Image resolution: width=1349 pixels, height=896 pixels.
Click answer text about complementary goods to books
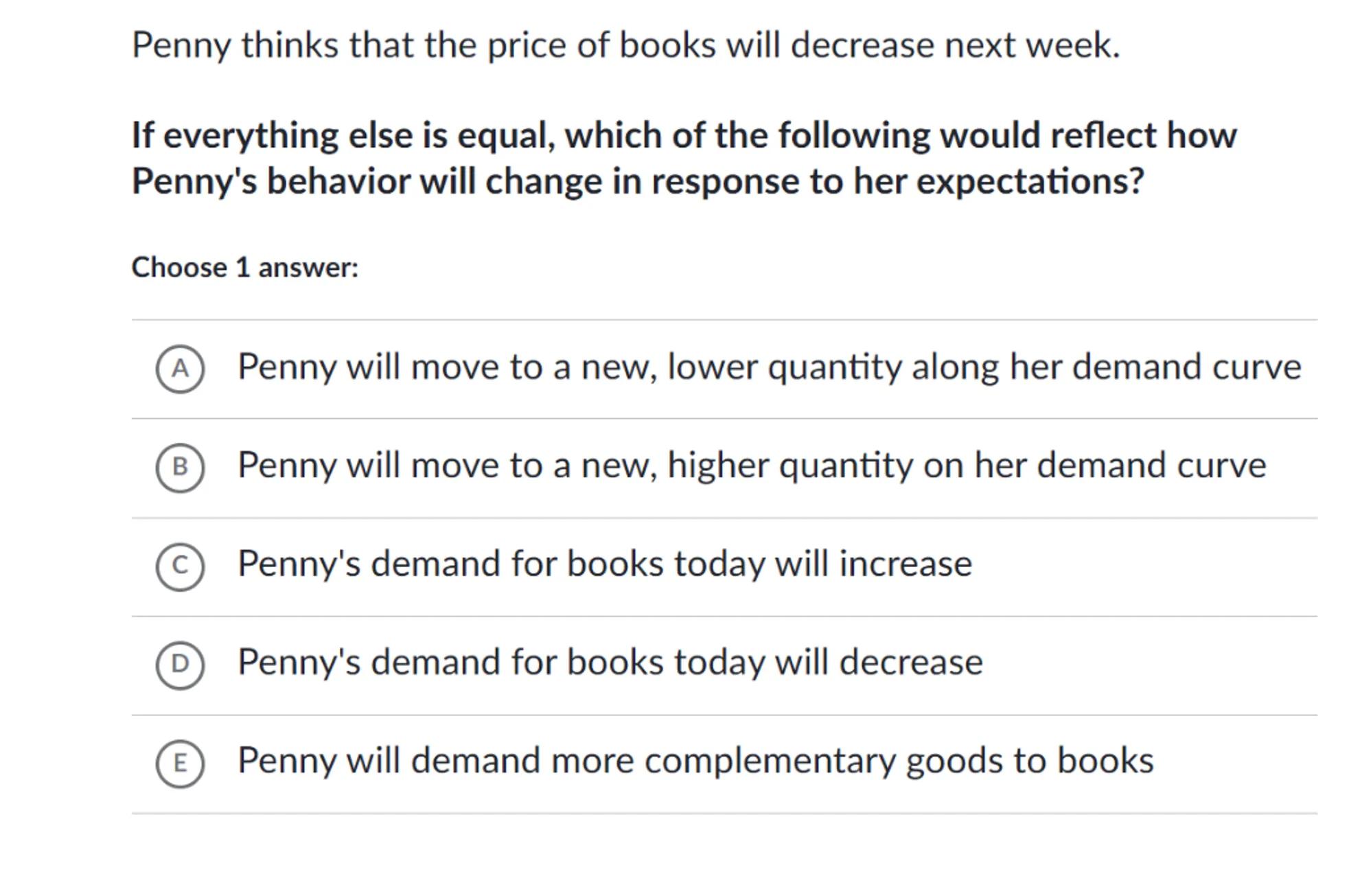pyautogui.click(x=695, y=761)
